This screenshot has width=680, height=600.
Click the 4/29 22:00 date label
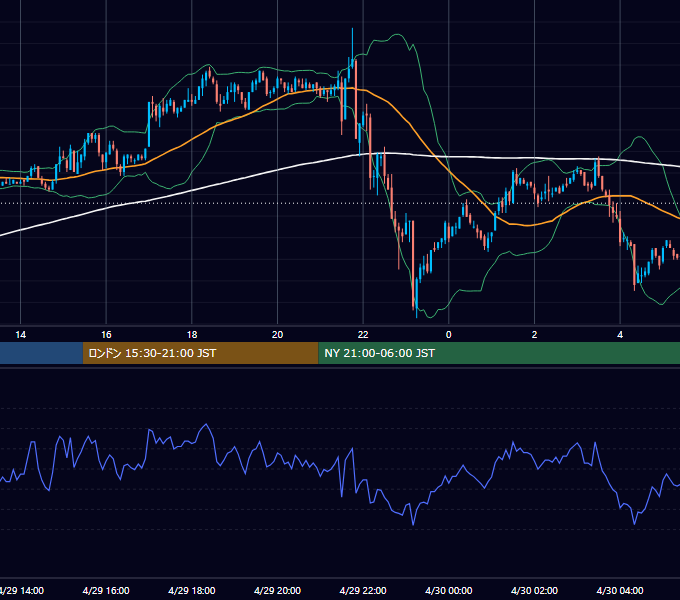click(x=363, y=591)
